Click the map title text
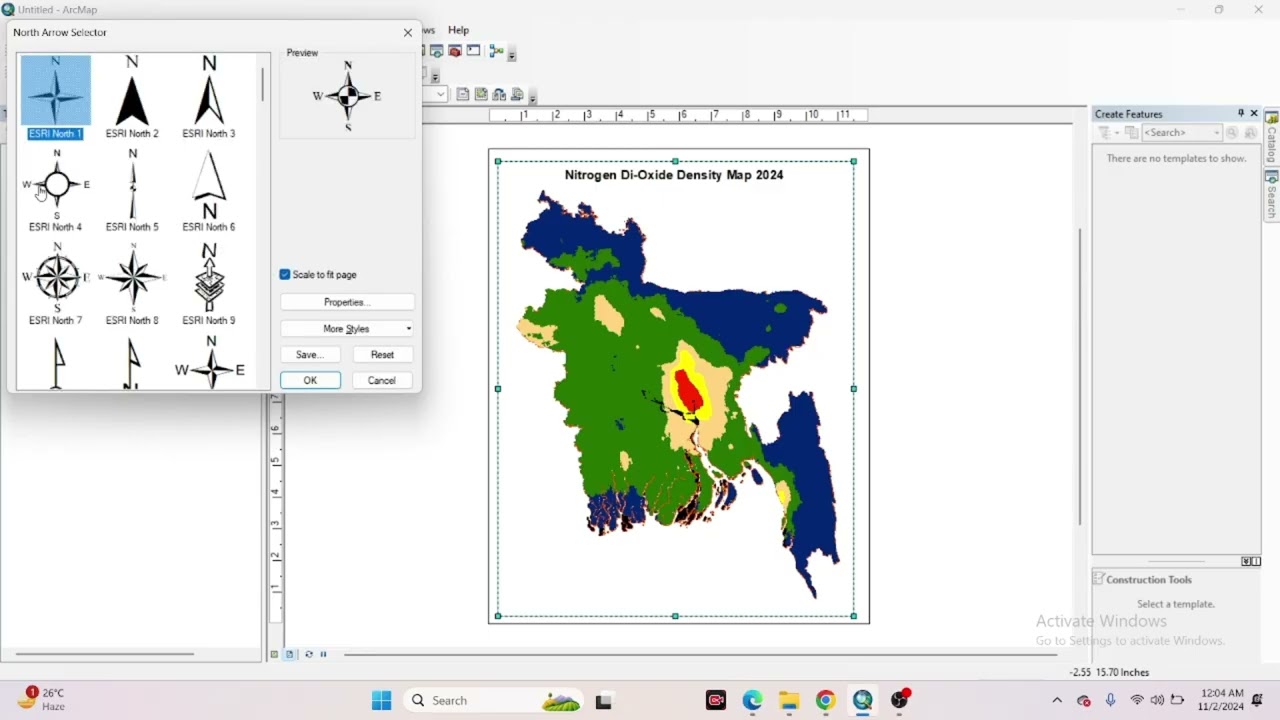The height and width of the screenshot is (720, 1280). click(x=674, y=175)
